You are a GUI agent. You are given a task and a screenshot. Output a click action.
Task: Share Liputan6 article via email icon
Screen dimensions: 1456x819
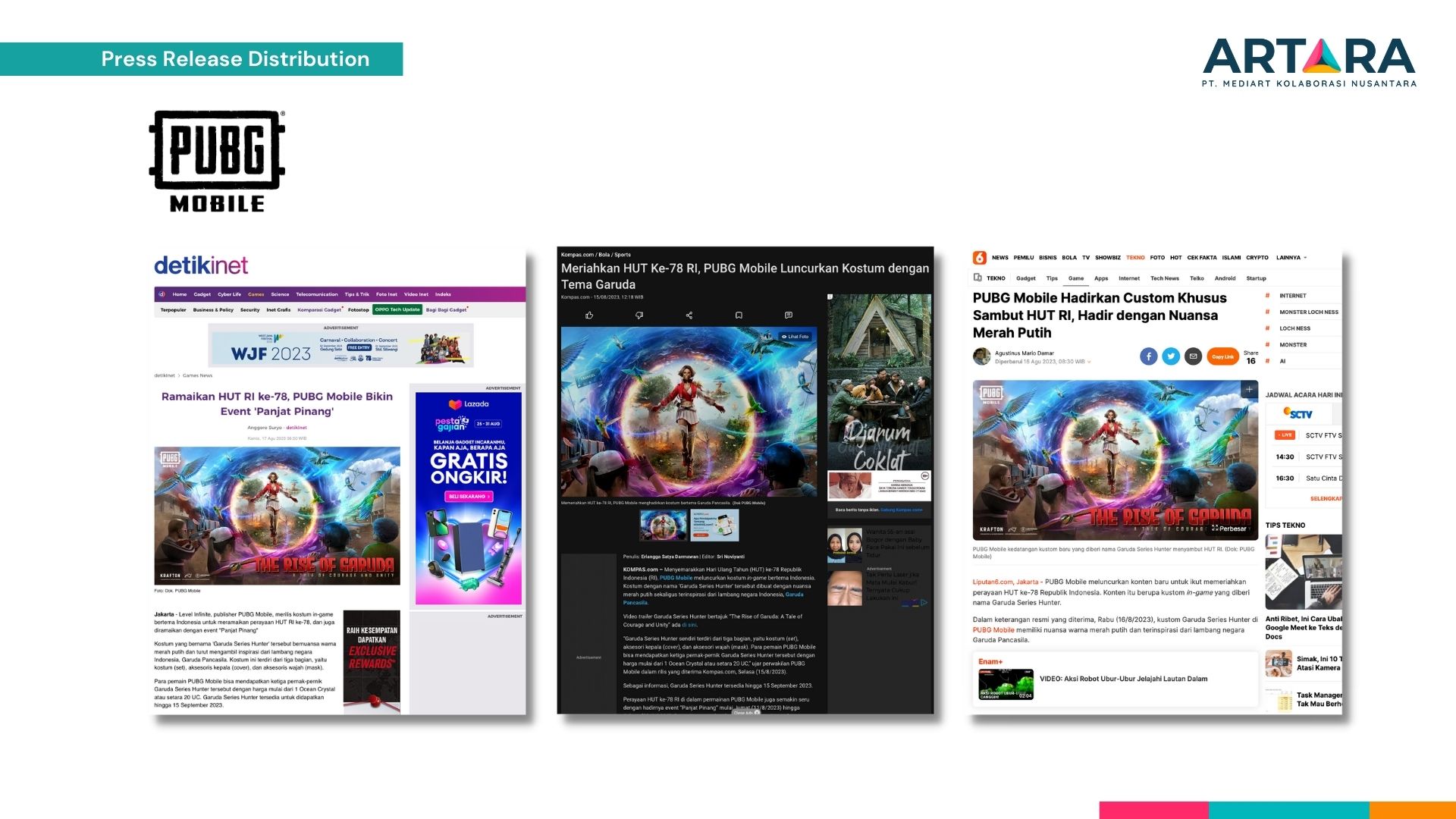pyautogui.click(x=1193, y=356)
